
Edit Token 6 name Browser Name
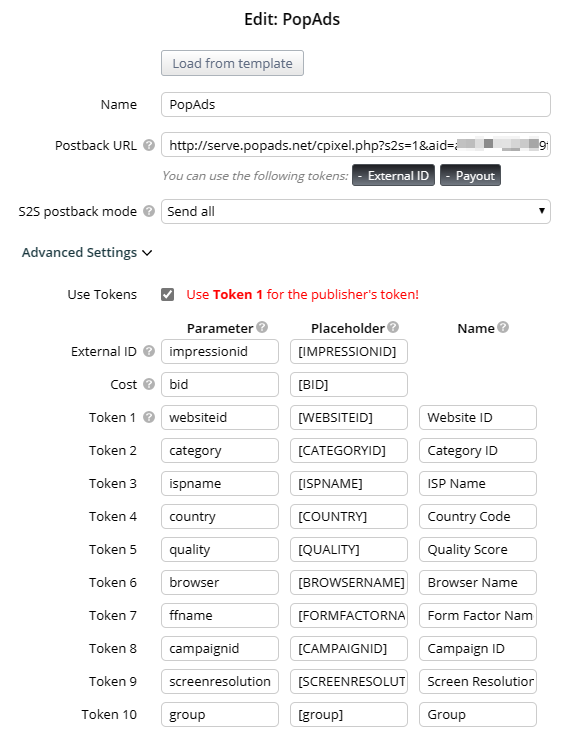coord(478,582)
